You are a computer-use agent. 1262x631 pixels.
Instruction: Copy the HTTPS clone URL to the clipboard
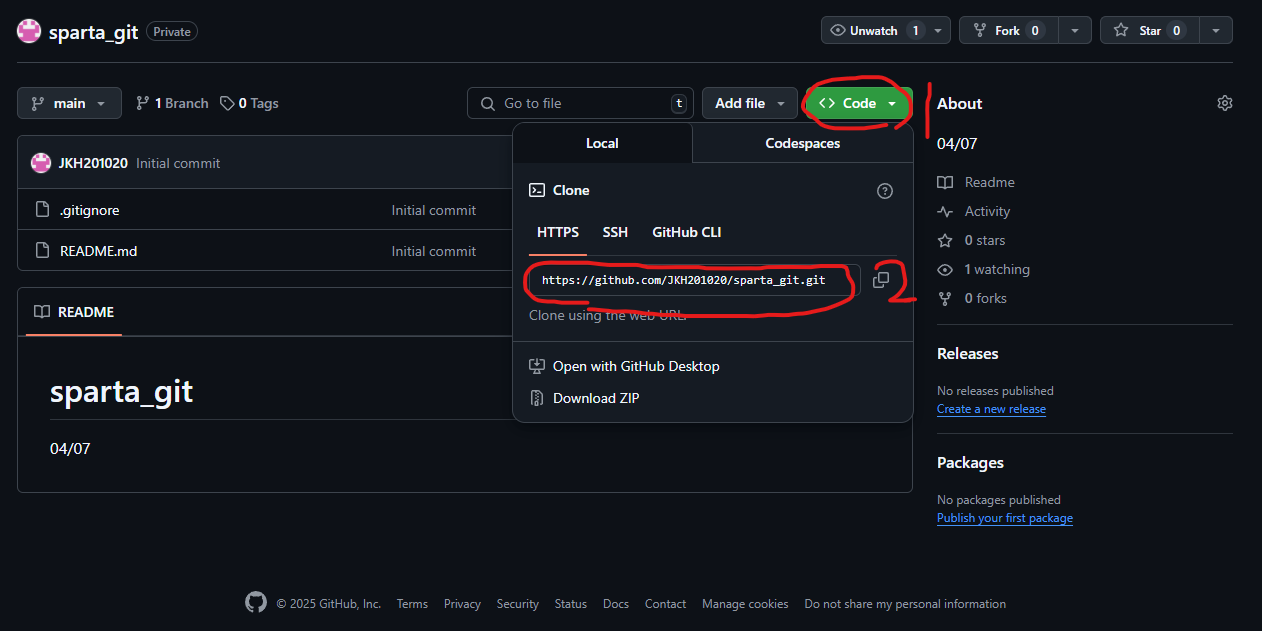pyautogui.click(x=881, y=280)
